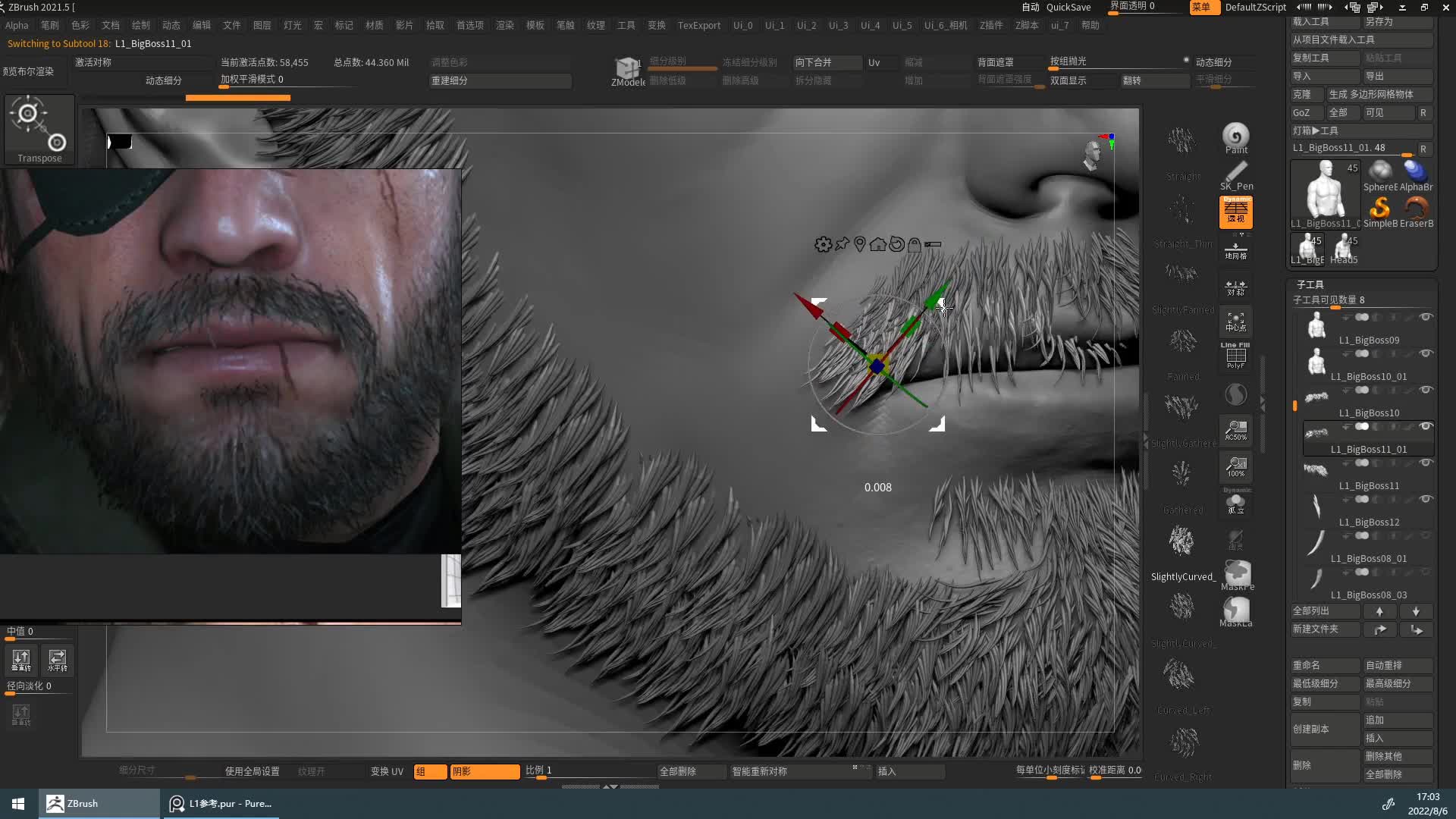Select the SphereE brush tool
Image resolution: width=1456 pixels, height=819 pixels.
[x=1379, y=176]
